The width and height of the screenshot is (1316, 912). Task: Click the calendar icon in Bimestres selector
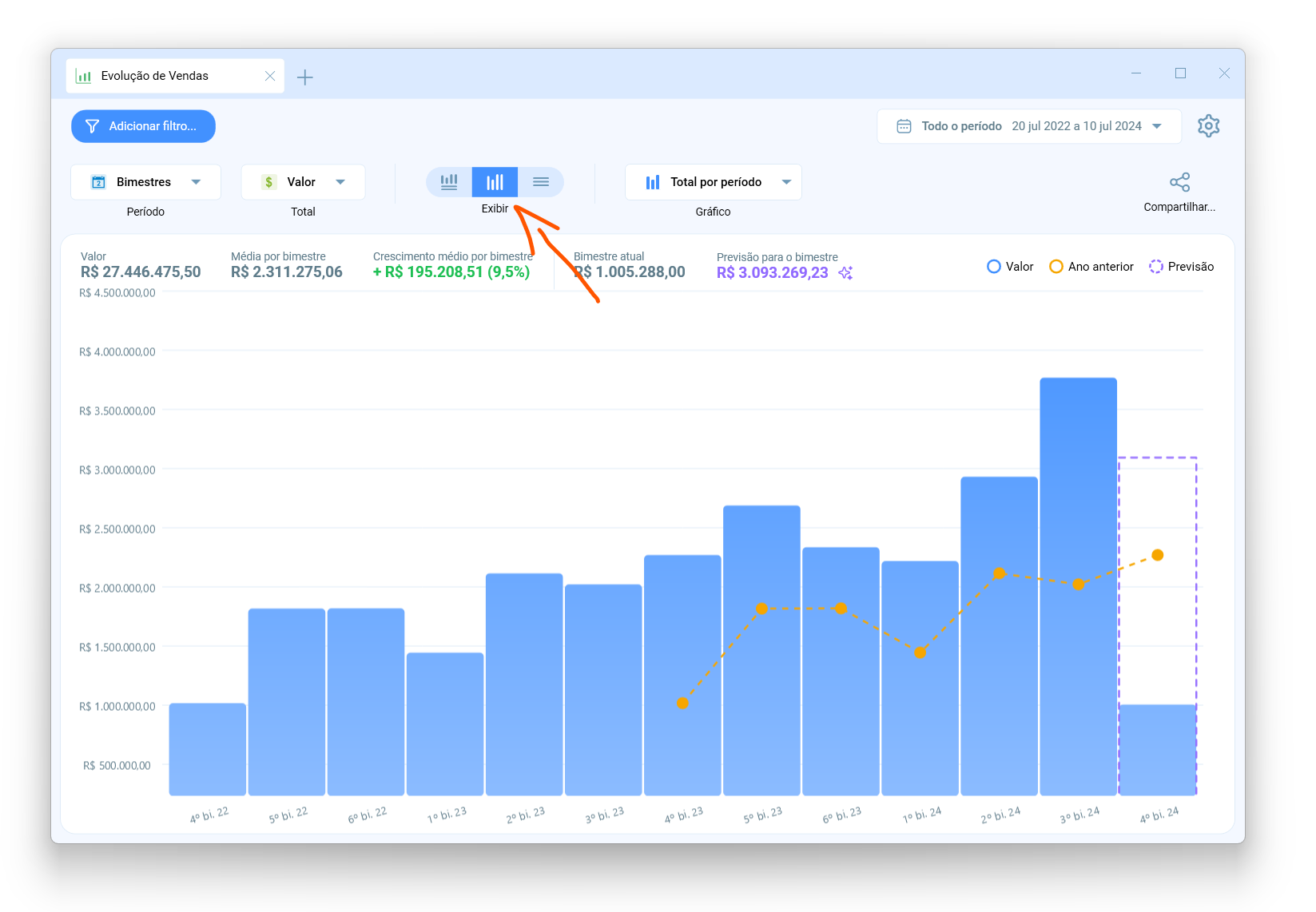pos(98,182)
